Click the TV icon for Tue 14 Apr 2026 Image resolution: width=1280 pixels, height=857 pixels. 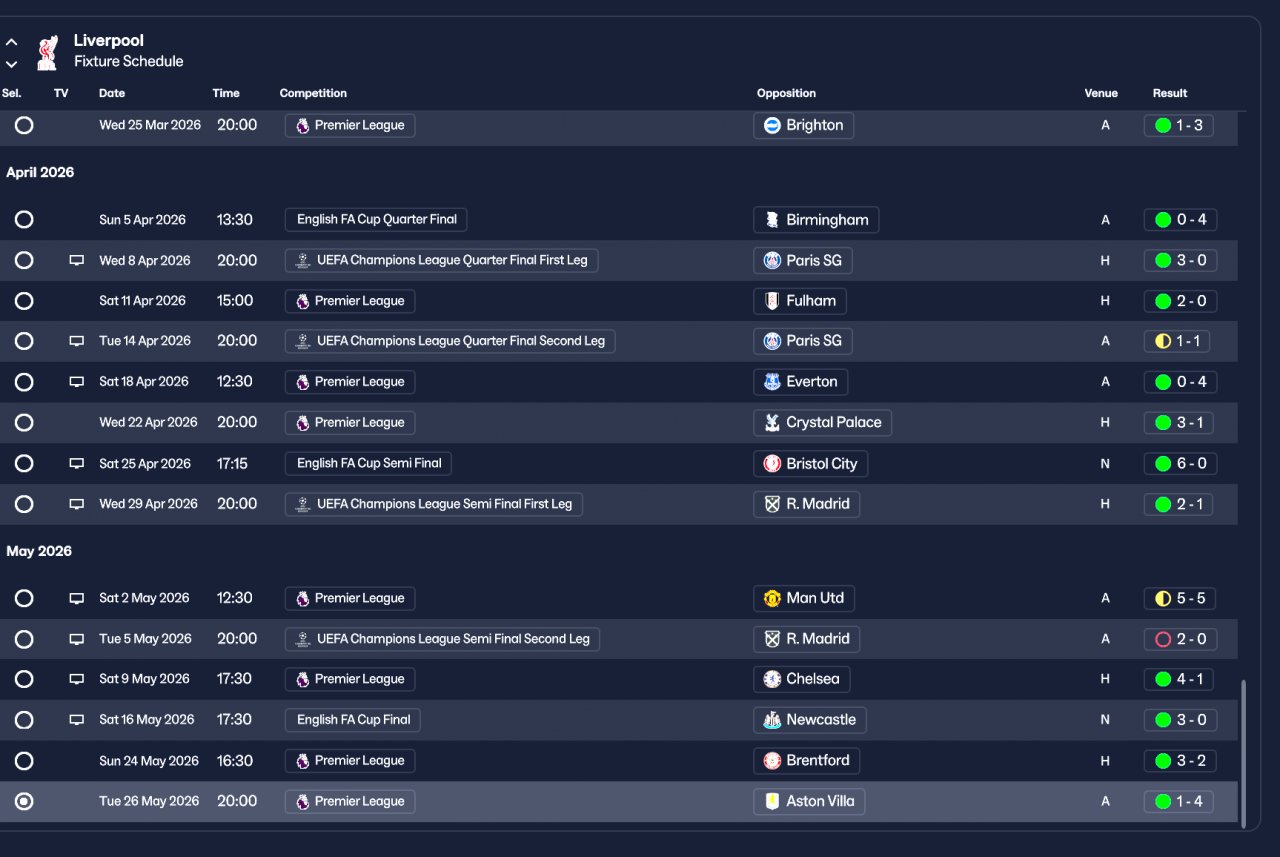[x=76, y=341]
